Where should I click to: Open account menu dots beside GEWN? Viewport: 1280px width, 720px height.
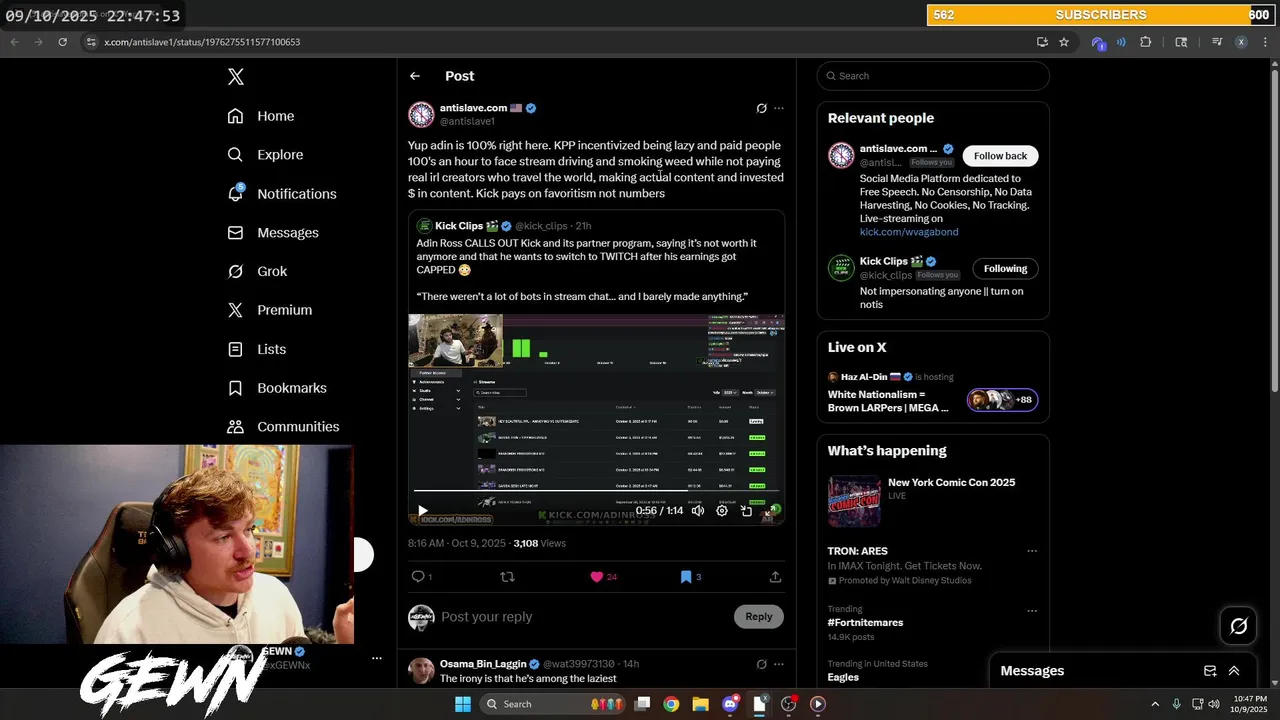(x=377, y=658)
